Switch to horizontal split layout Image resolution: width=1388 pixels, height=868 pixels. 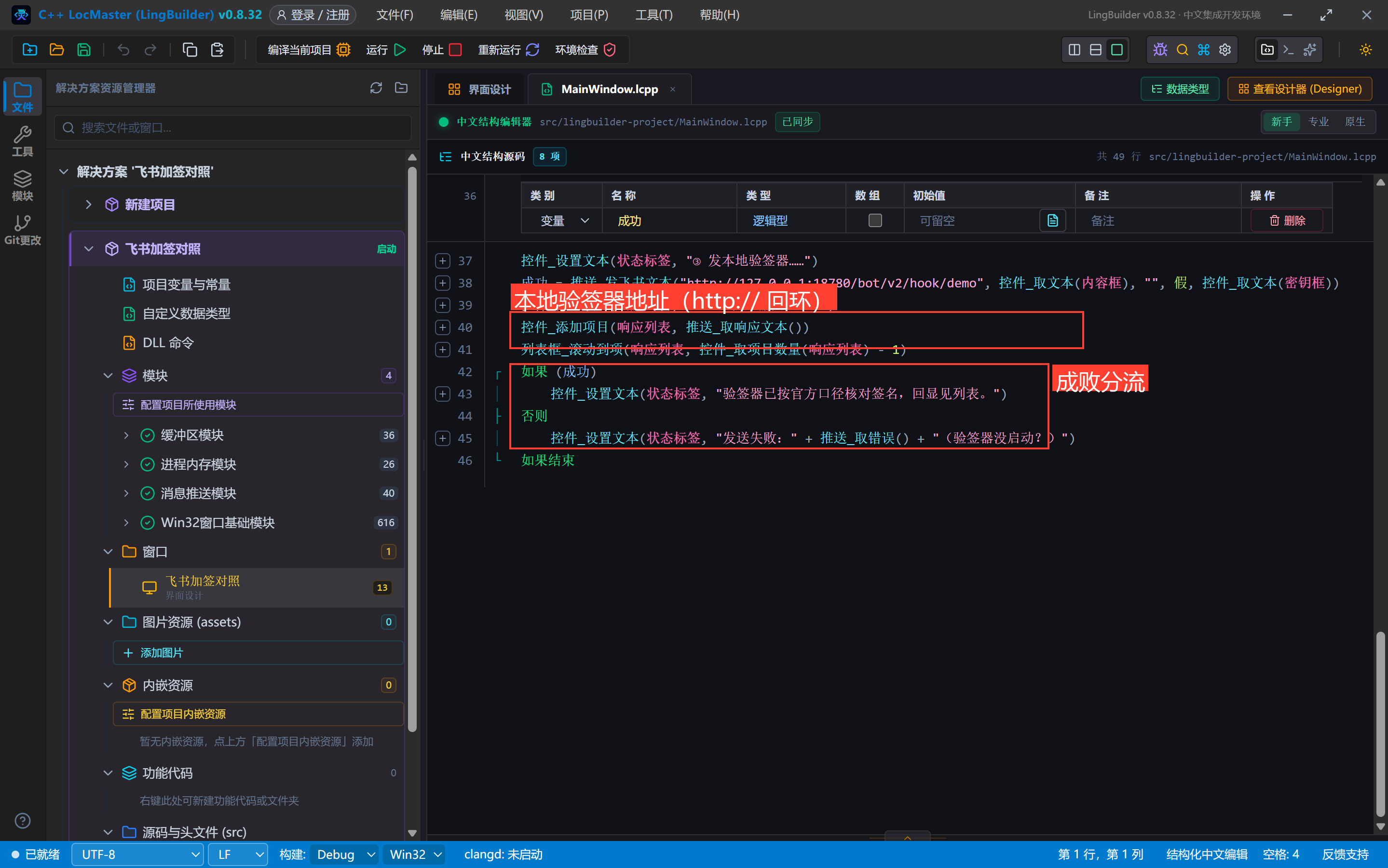pyautogui.click(x=1095, y=50)
